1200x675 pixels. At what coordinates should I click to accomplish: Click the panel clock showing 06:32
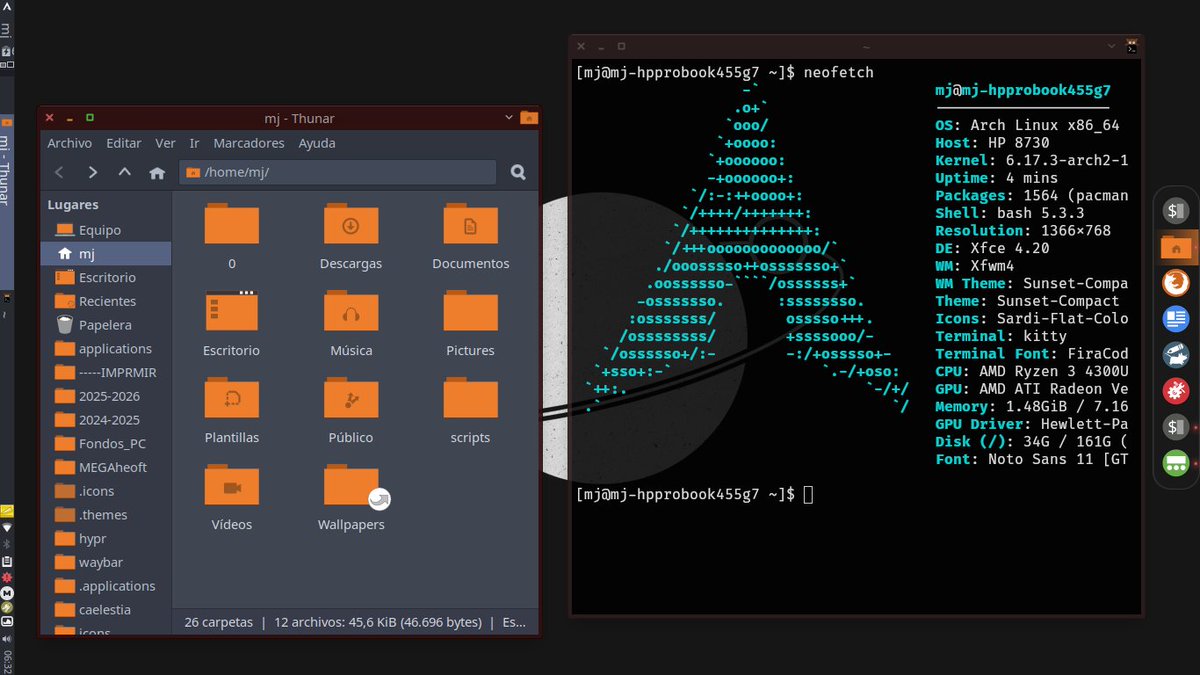pos(7,661)
